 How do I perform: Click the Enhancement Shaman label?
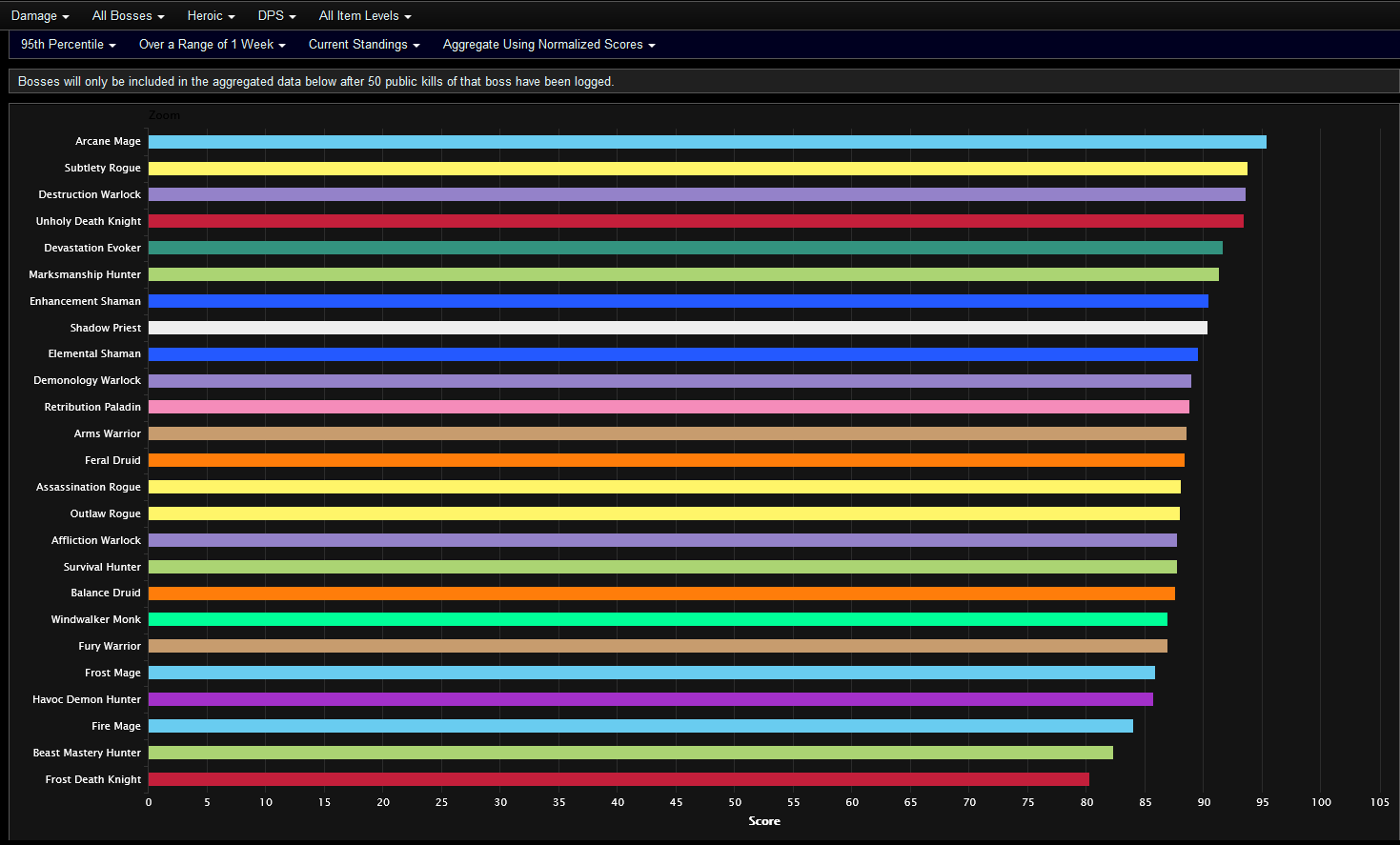85,301
